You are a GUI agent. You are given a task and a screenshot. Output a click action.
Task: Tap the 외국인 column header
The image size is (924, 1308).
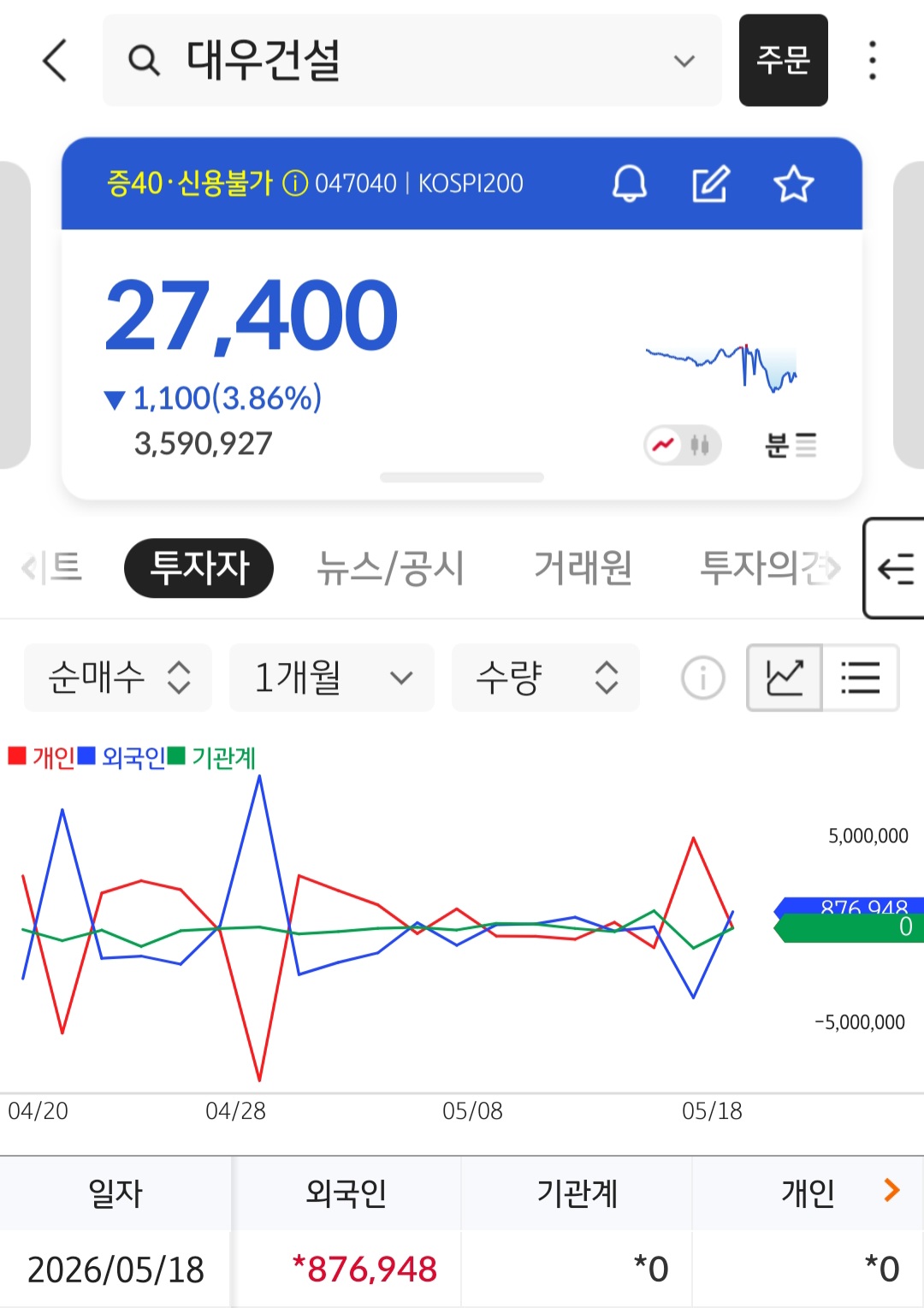[346, 1193]
